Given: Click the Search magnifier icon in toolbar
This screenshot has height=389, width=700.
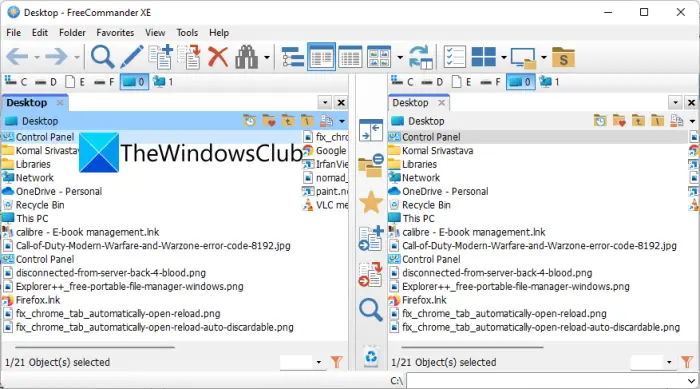Looking at the screenshot, I should pyautogui.click(x=102, y=57).
